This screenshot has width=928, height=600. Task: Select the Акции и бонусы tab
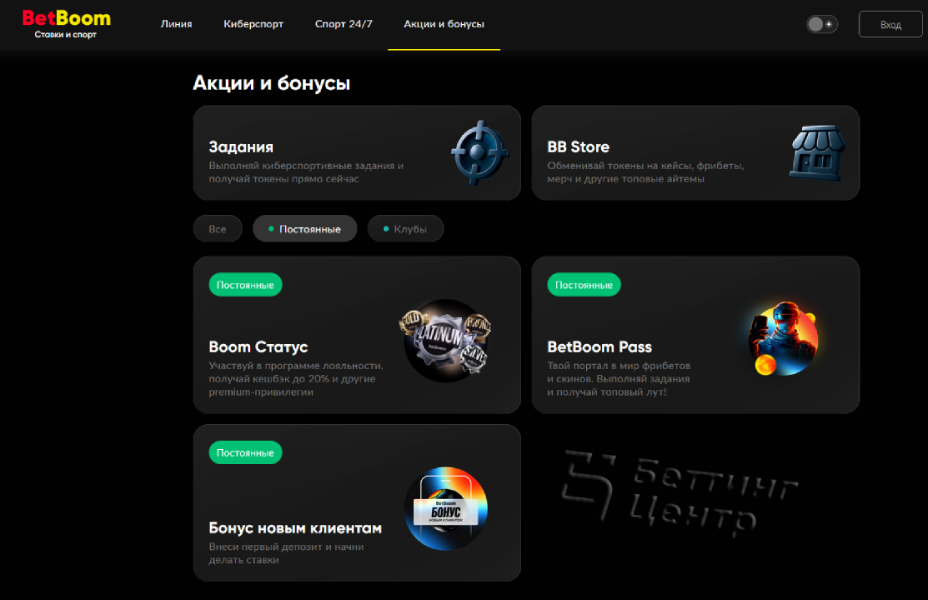[444, 24]
